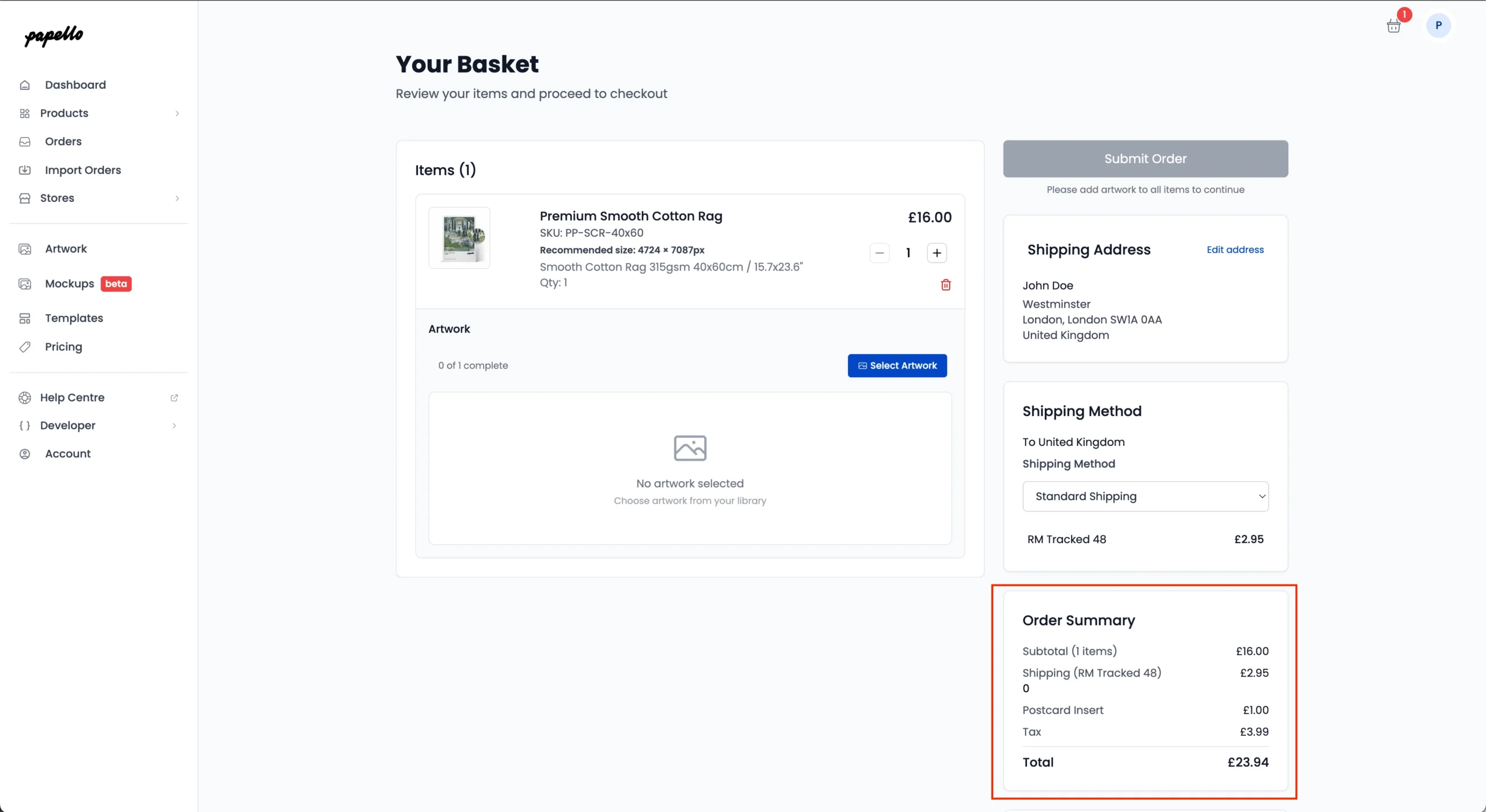Viewport: 1486px width, 812px height.
Task: Click the Edit address link
Action: [1235, 250]
